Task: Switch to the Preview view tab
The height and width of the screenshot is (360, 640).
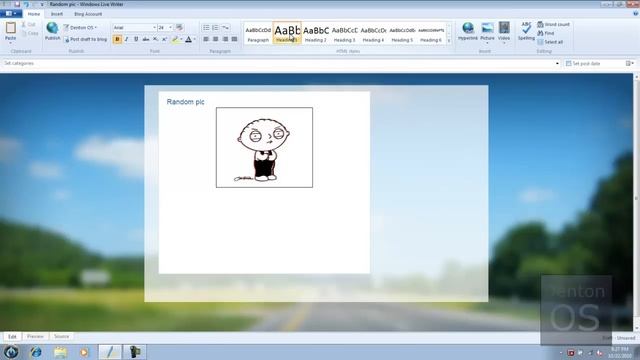Action: click(x=35, y=336)
